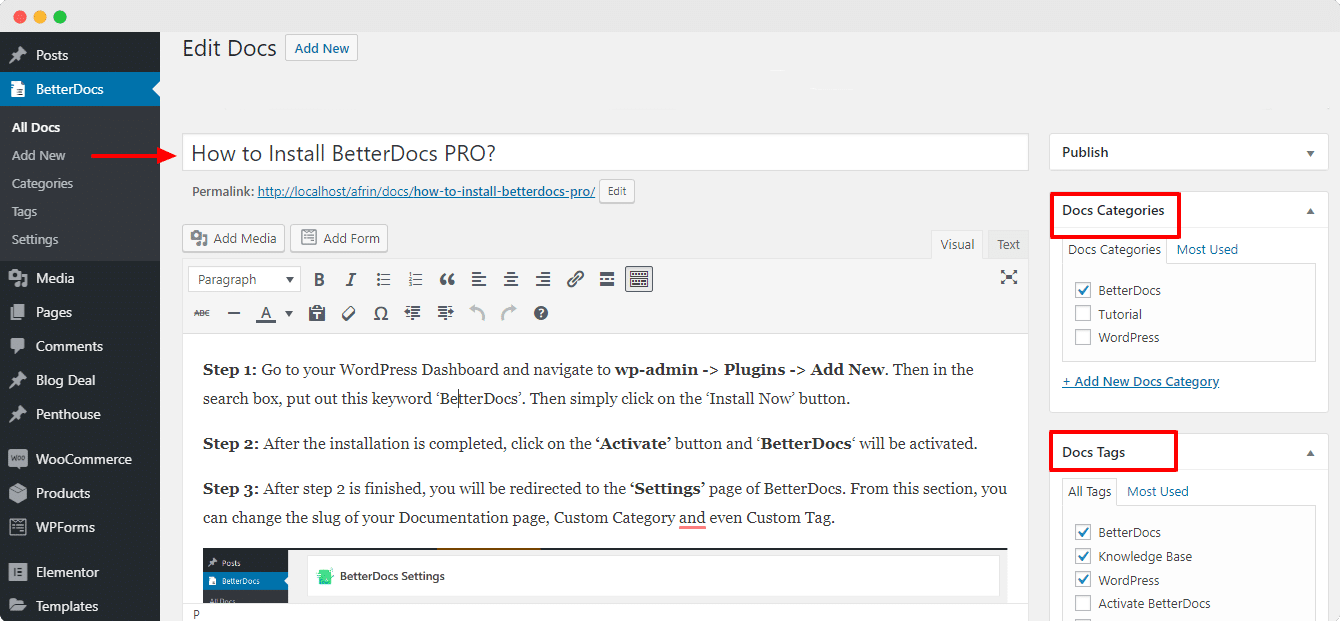The height and width of the screenshot is (621, 1340).
Task: Open keyboard shortcuts help icon
Action: 541,313
